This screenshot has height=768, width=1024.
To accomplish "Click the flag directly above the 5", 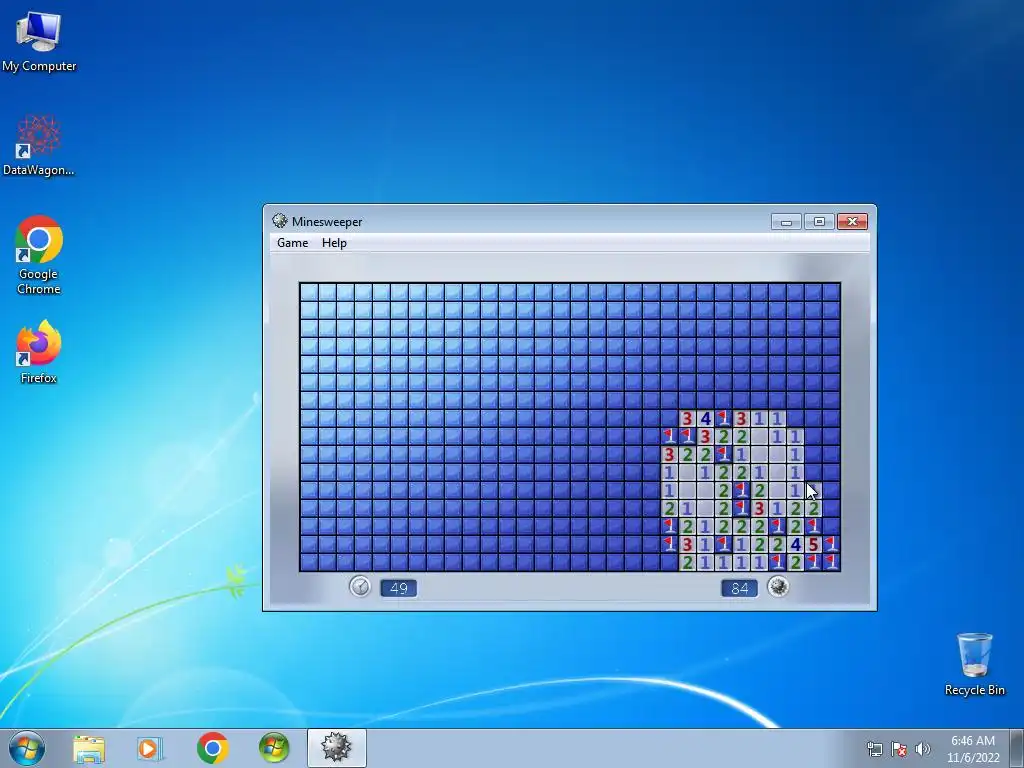I will click(813, 526).
